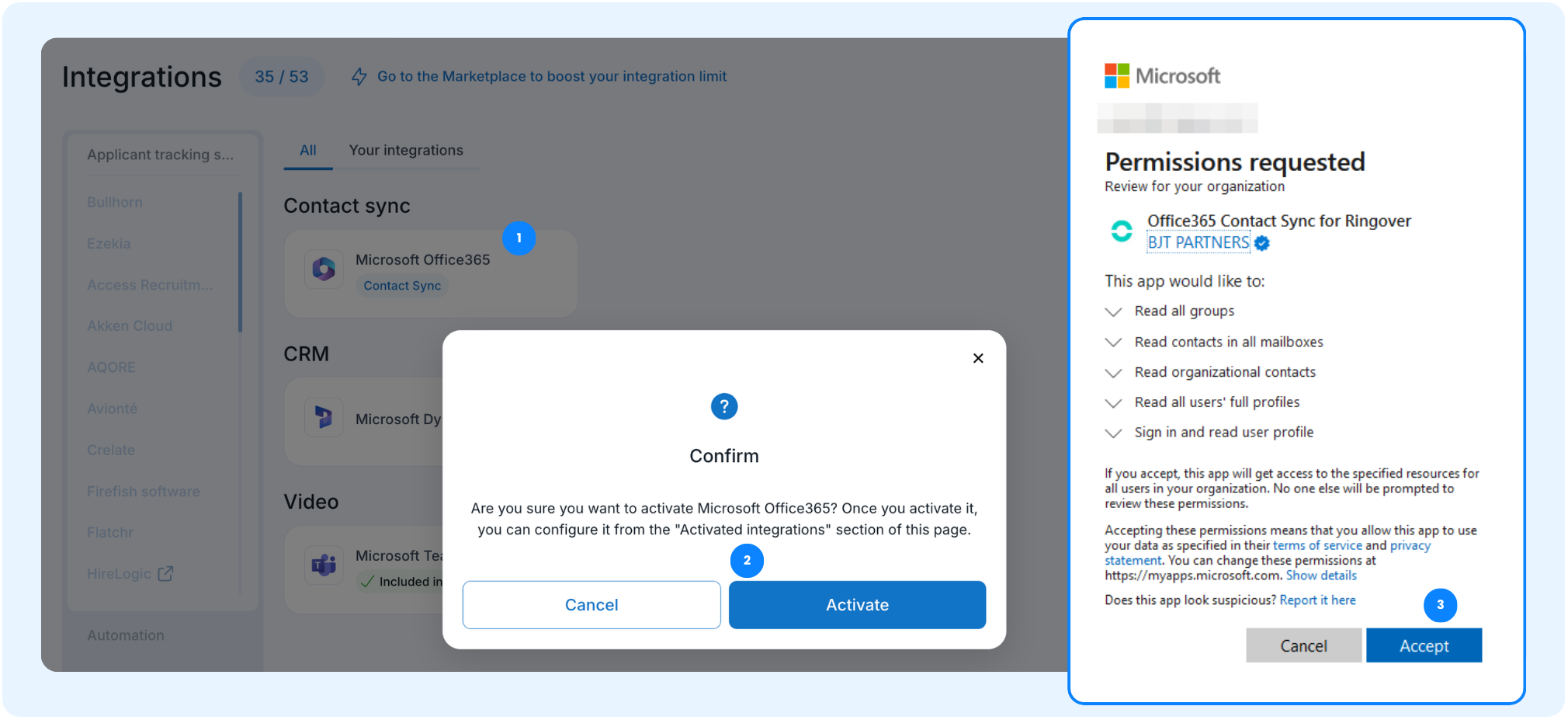Click the HireLogic external link icon
The image size is (1568, 720).
(165, 574)
